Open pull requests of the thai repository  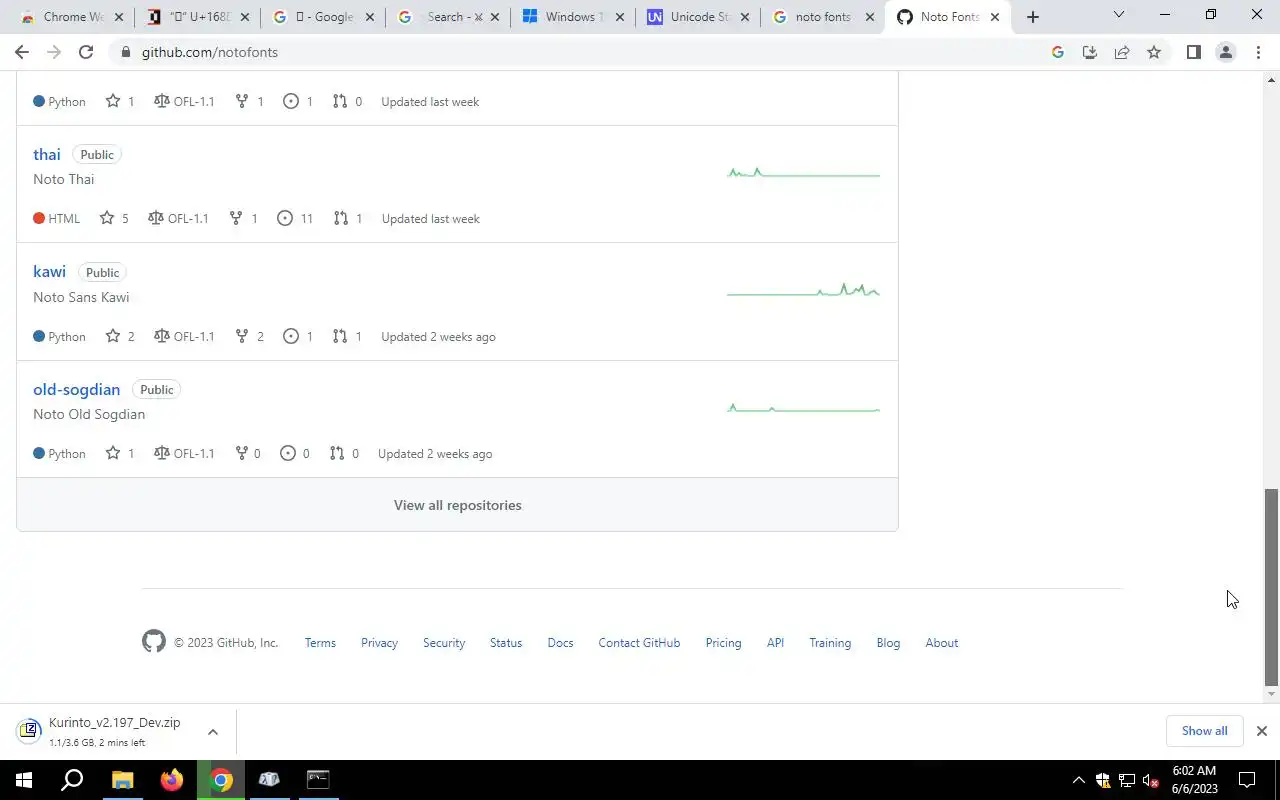click(347, 218)
